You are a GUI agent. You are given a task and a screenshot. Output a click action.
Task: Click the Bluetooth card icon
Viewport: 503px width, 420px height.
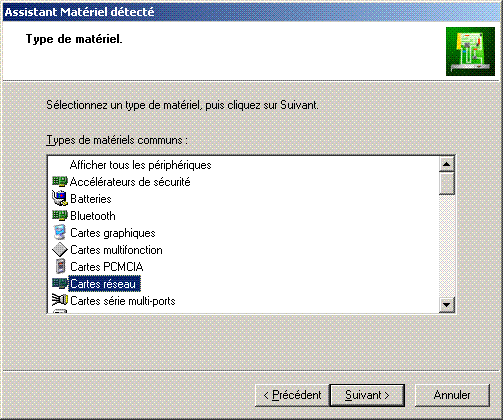tap(60, 216)
